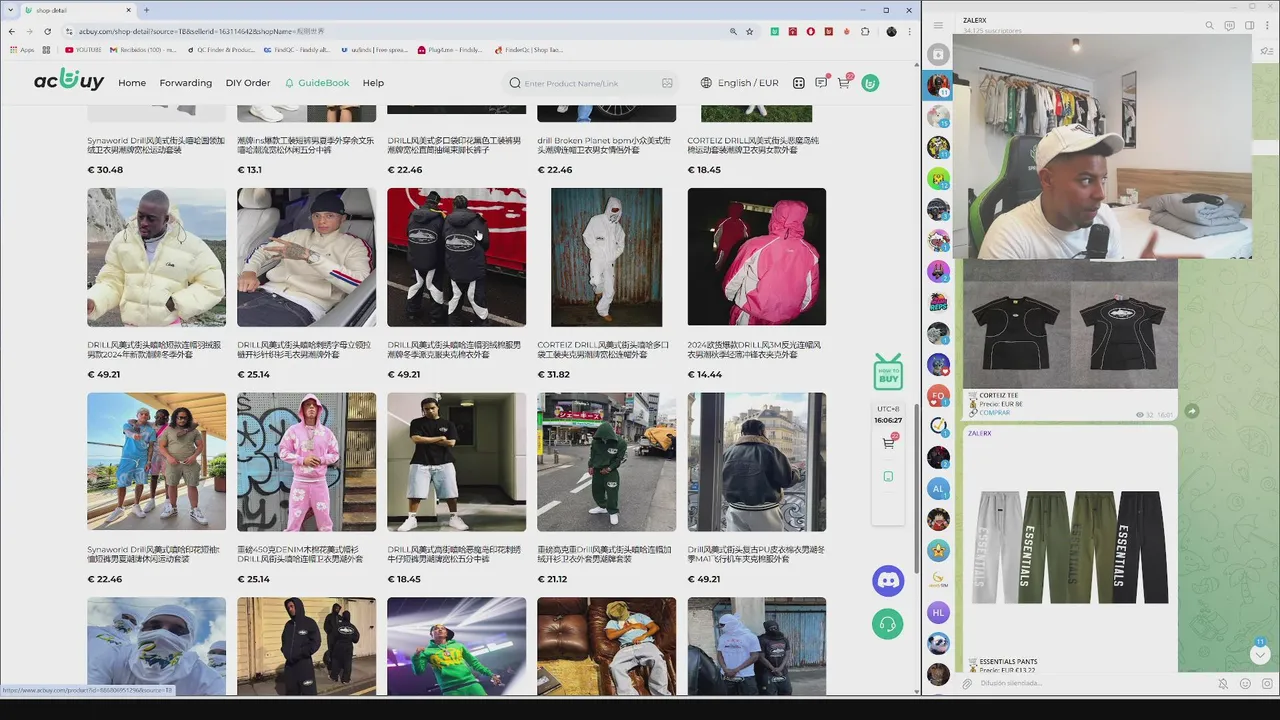Open the Telegram saved messages folder icon

[938, 54]
